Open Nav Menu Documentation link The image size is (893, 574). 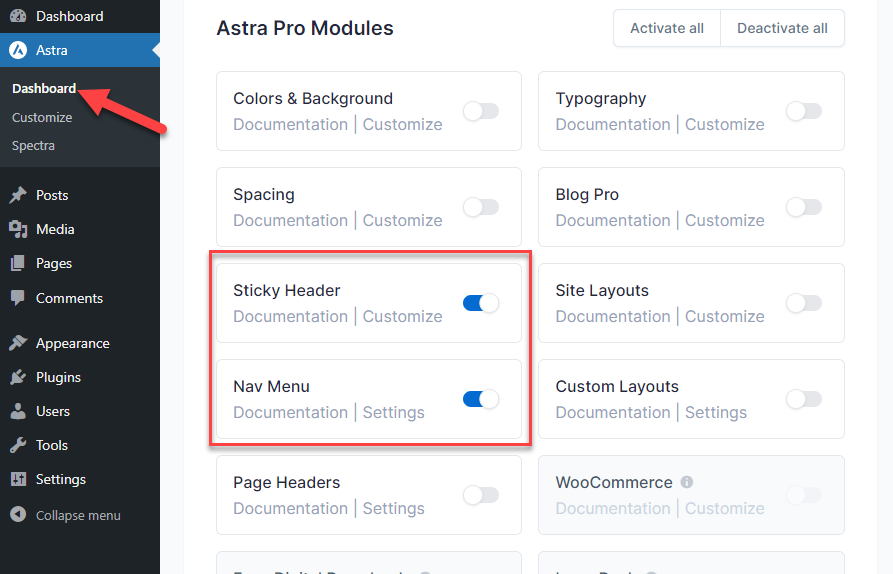[x=290, y=412]
